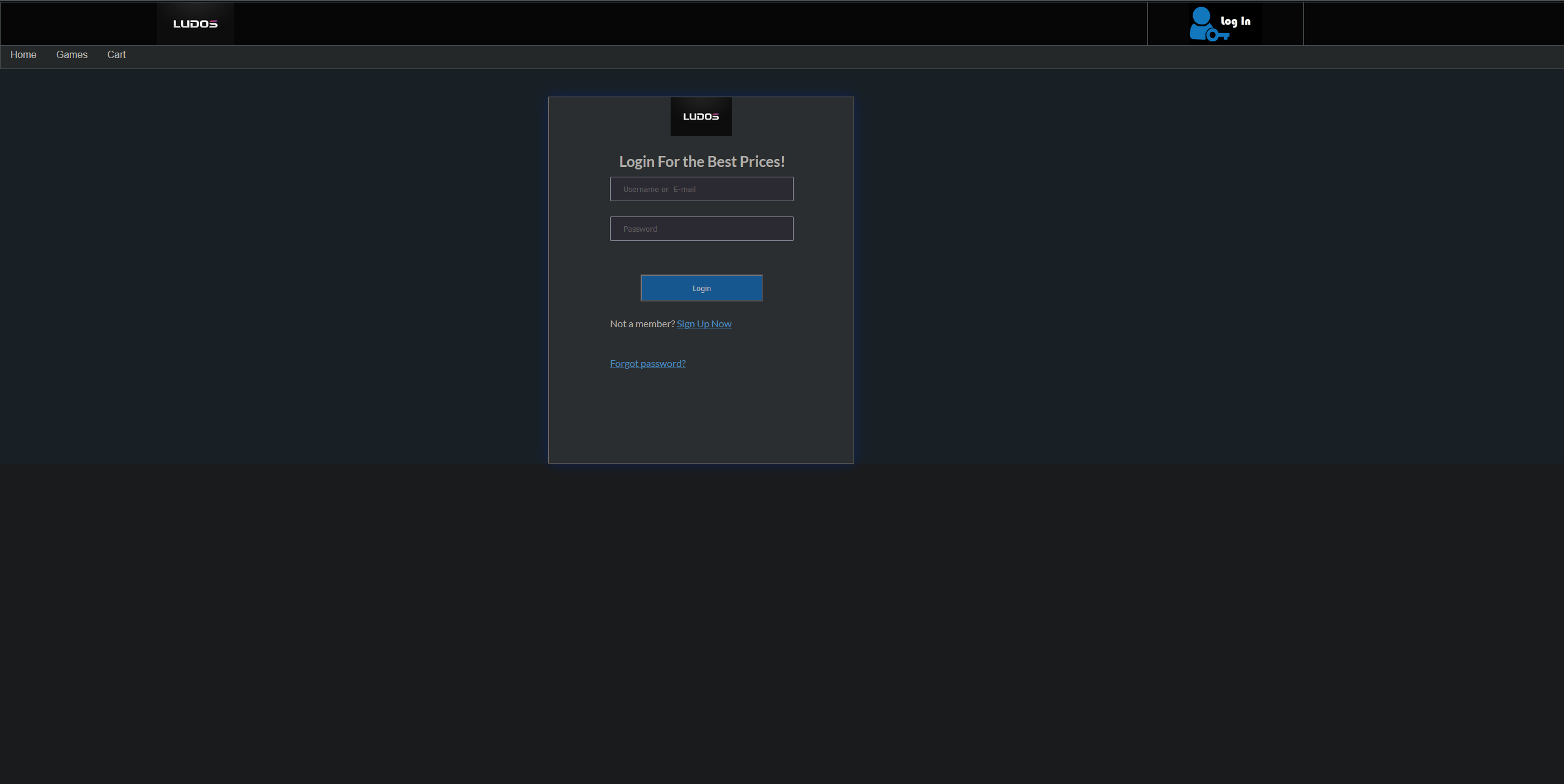
Task: Click the 'Not a member?' text
Action: click(x=642, y=324)
